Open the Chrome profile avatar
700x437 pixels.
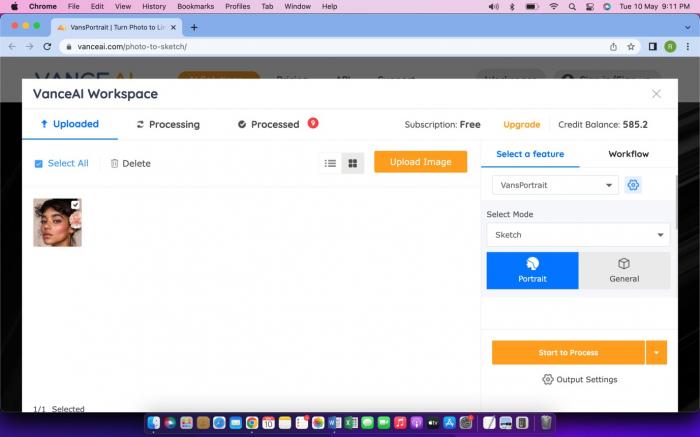[670, 46]
